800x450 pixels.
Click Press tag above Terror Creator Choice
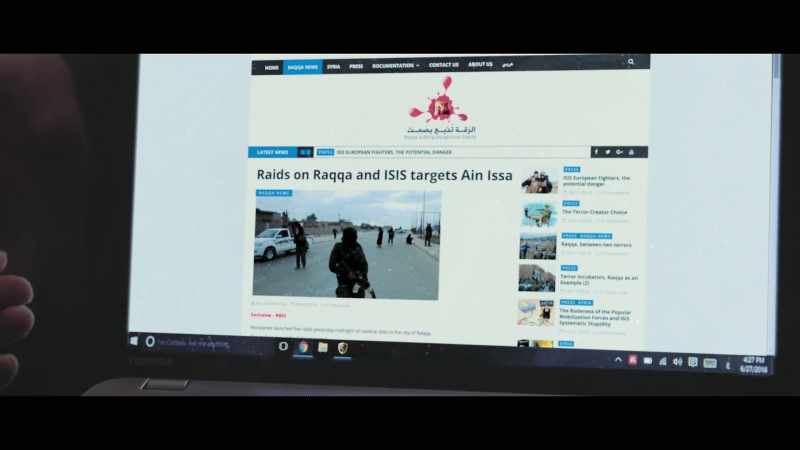point(570,204)
